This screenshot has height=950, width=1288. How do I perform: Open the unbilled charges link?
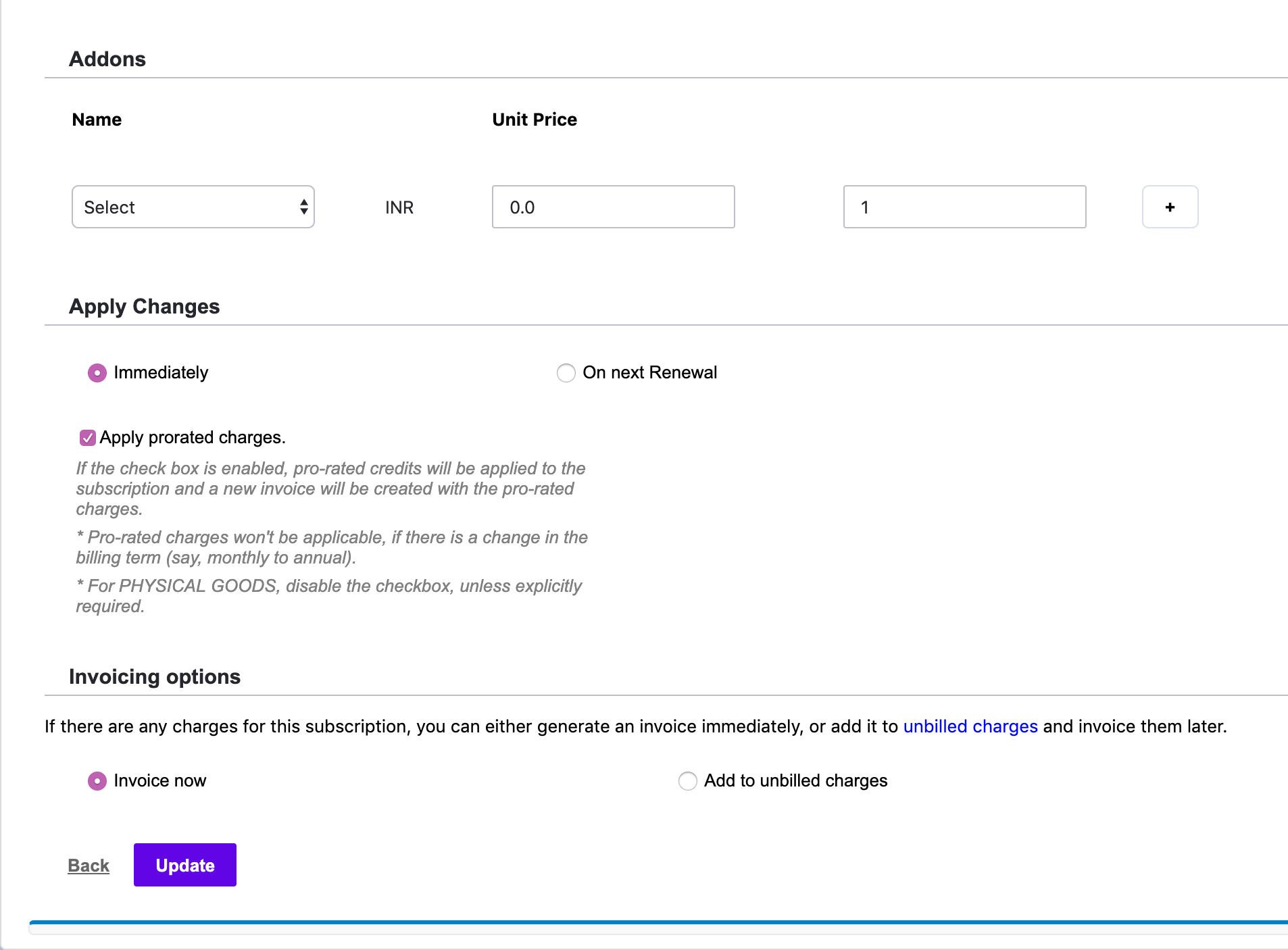pyautogui.click(x=970, y=726)
